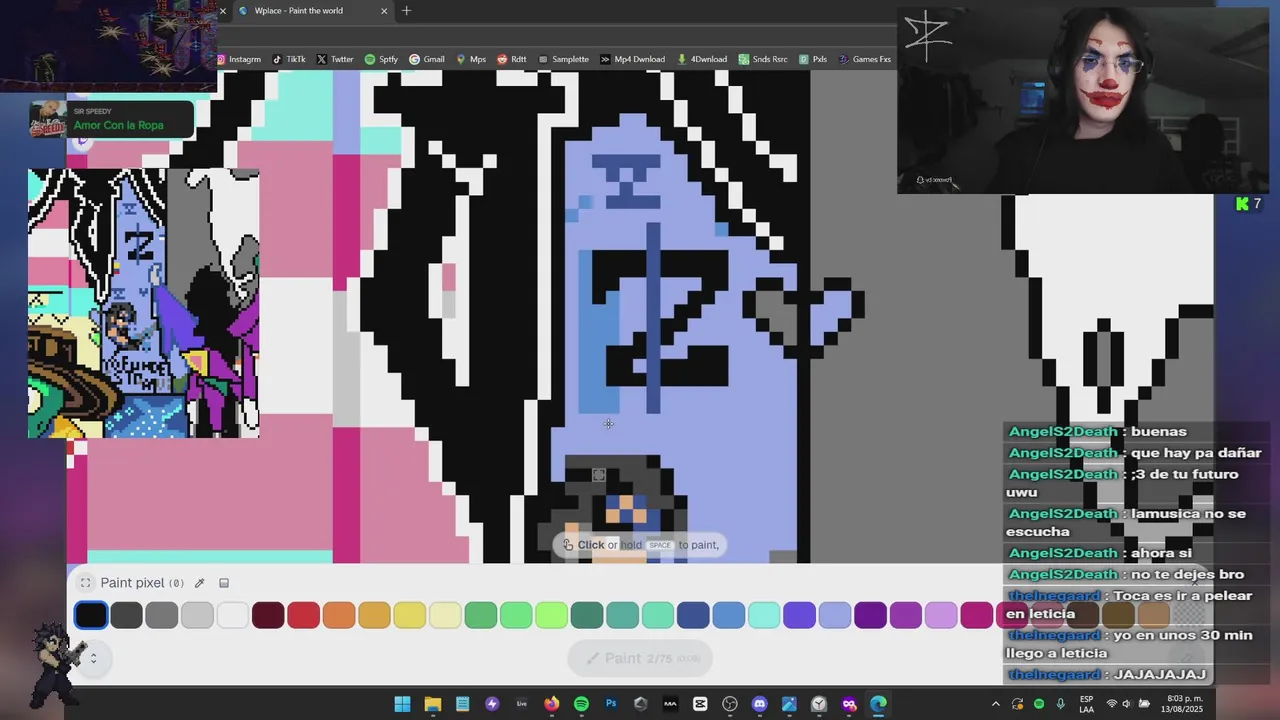Open the Rdtt bookmark
The width and height of the screenshot is (1280, 720).
coord(512,59)
